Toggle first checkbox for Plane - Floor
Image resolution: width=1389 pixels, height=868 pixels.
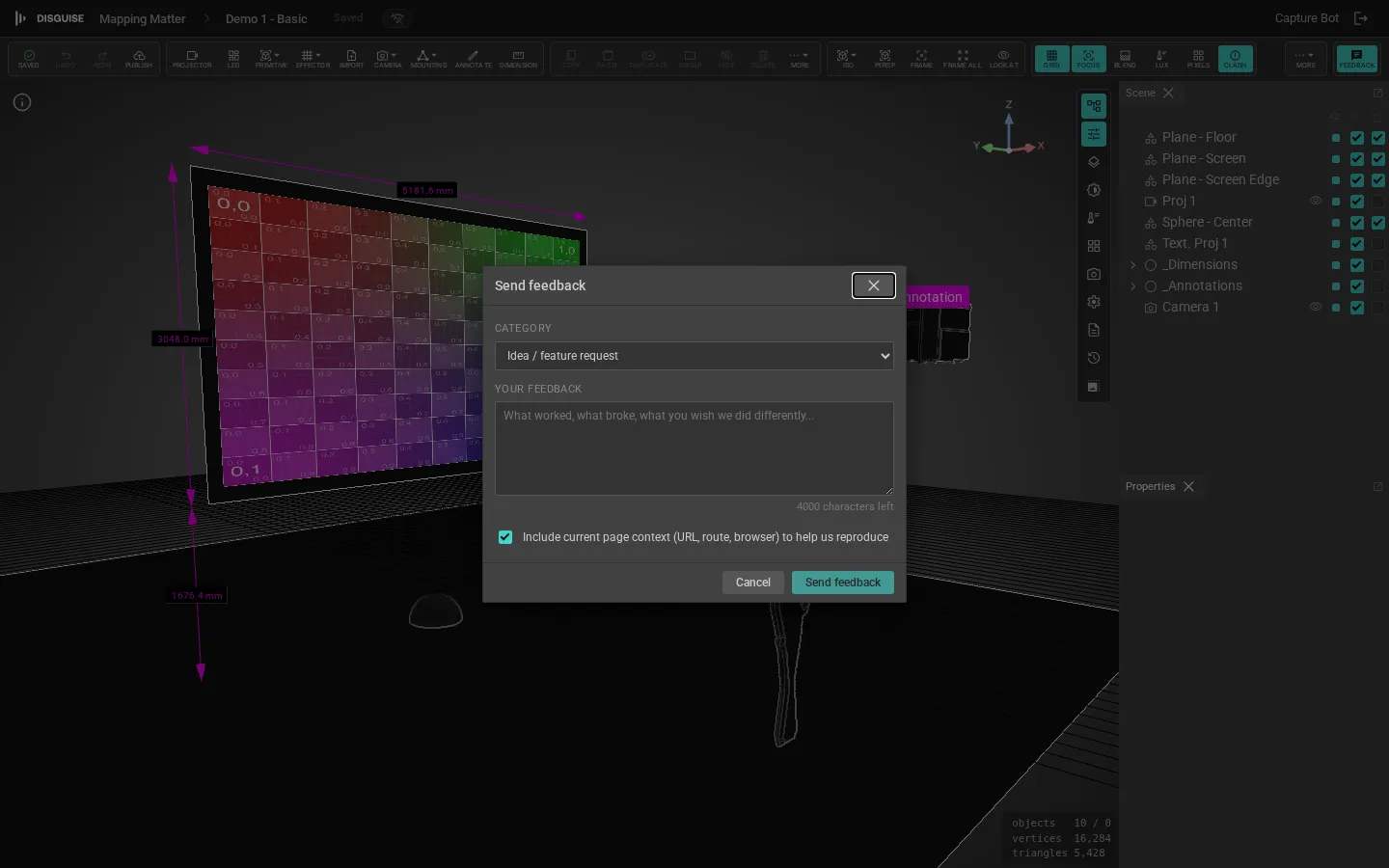(x=1357, y=138)
